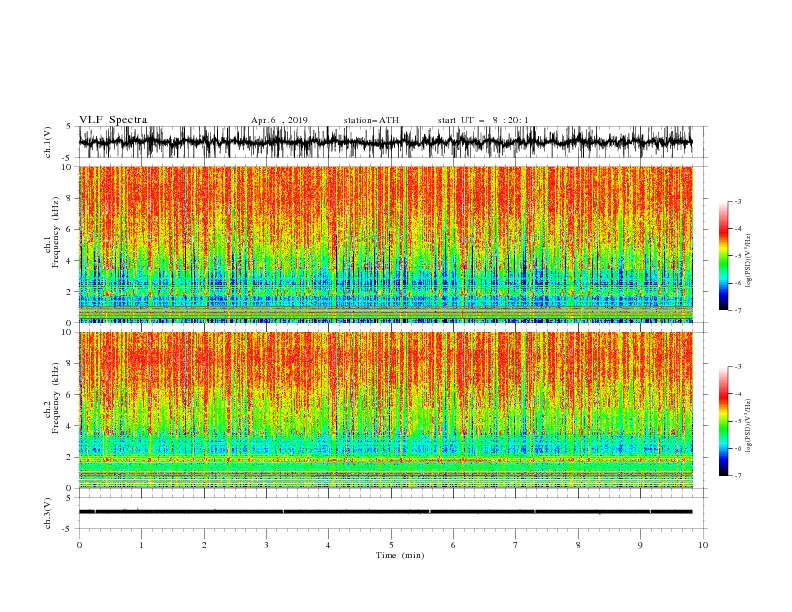Click the lower PSD color scale bar

pyautogui.click(x=723, y=421)
